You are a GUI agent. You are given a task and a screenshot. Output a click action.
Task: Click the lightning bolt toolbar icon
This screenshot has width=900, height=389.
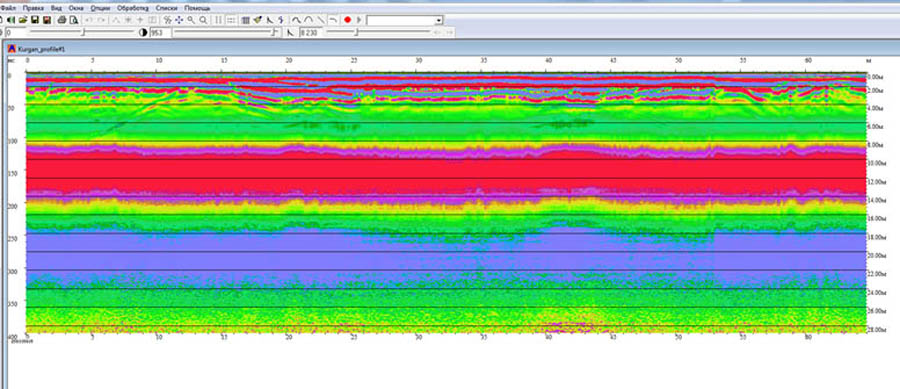point(281,20)
